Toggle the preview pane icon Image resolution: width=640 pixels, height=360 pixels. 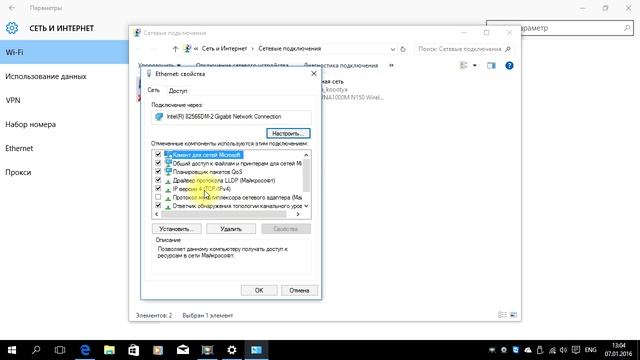(491, 66)
